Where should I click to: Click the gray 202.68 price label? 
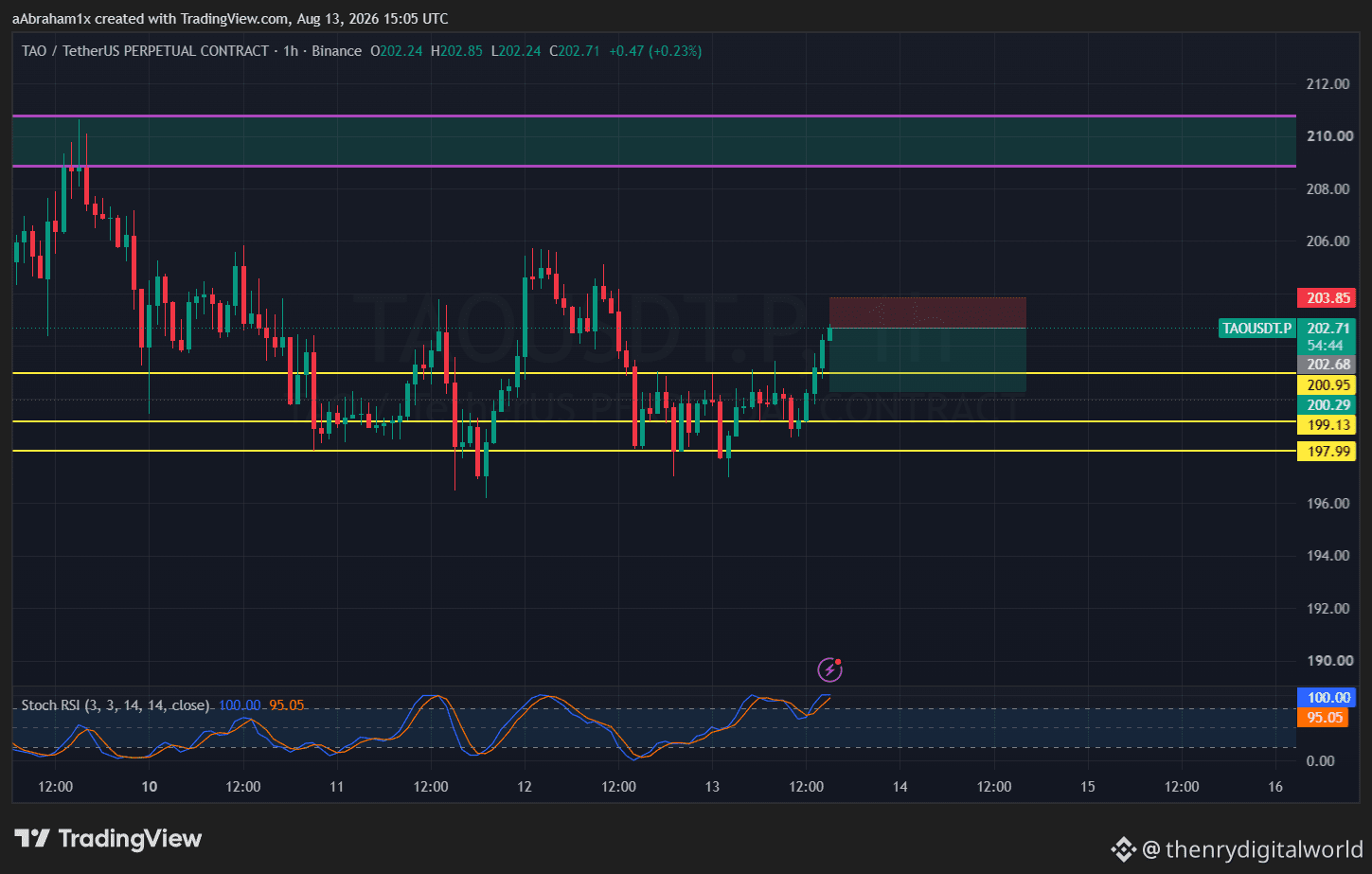[1327, 365]
